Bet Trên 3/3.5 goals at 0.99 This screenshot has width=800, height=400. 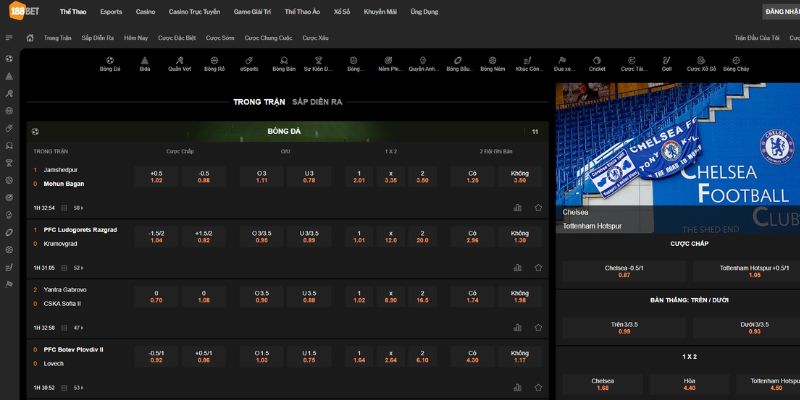tap(624, 328)
